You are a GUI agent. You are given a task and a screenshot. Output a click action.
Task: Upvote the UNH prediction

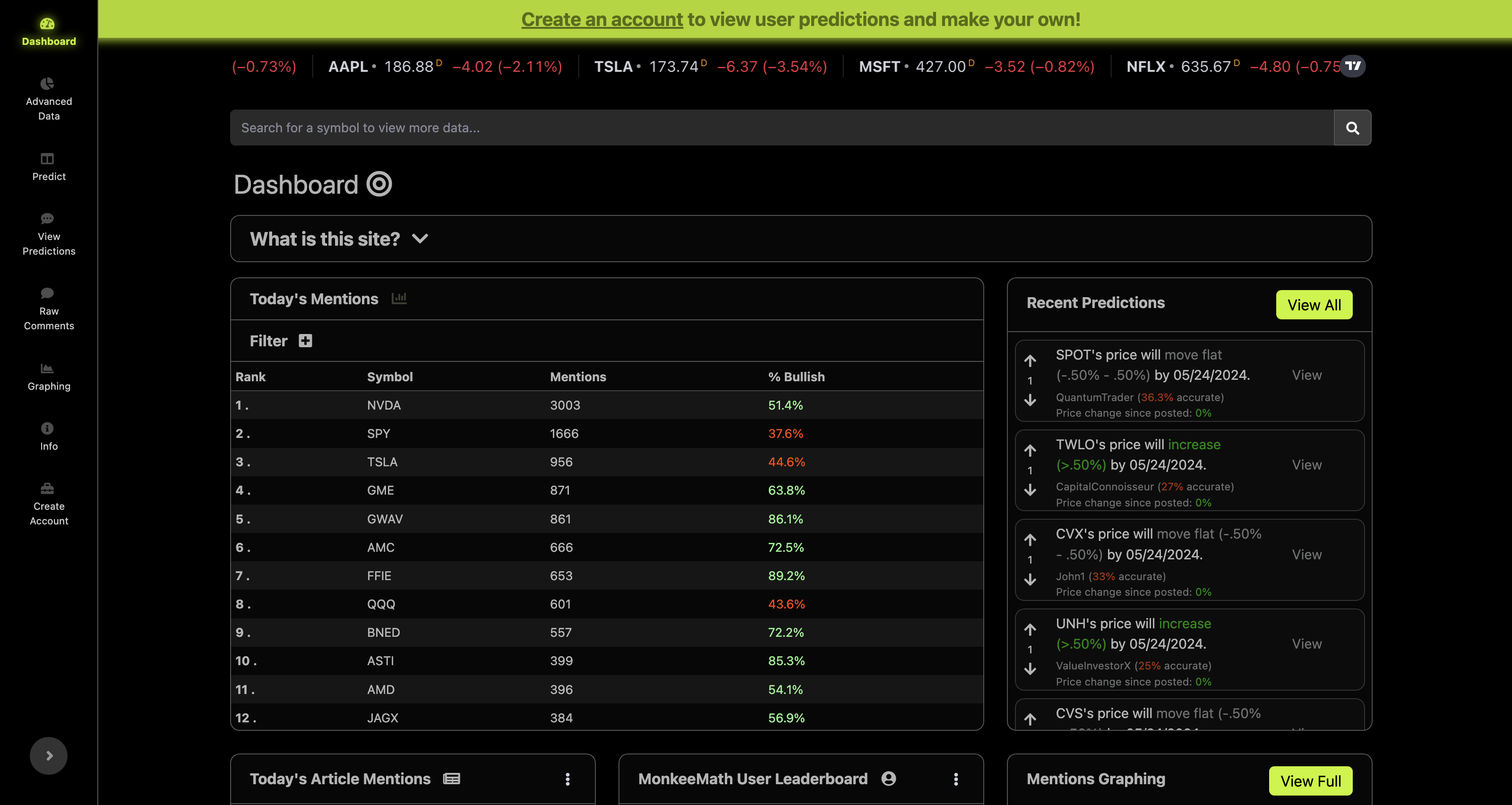[x=1030, y=630]
